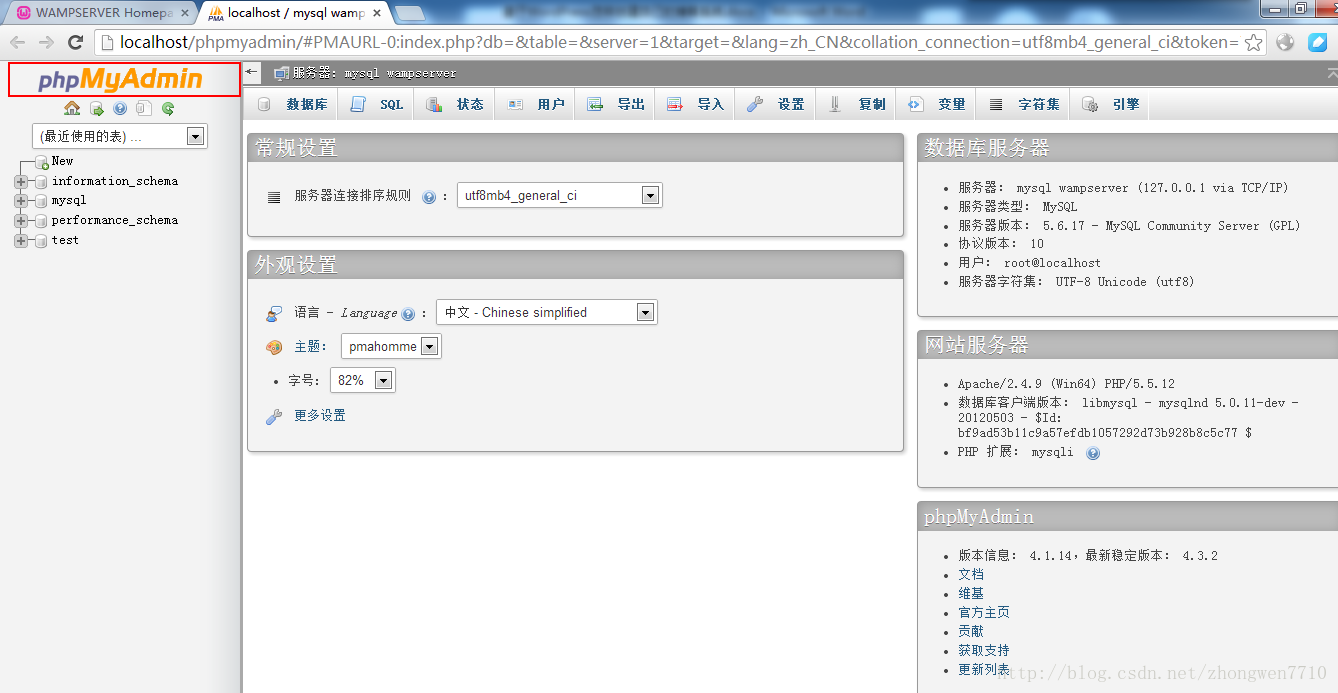Image resolution: width=1338 pixels, height=693 pixels.
Task: Open the 复制 tab
Action: [x=856, y=104]
